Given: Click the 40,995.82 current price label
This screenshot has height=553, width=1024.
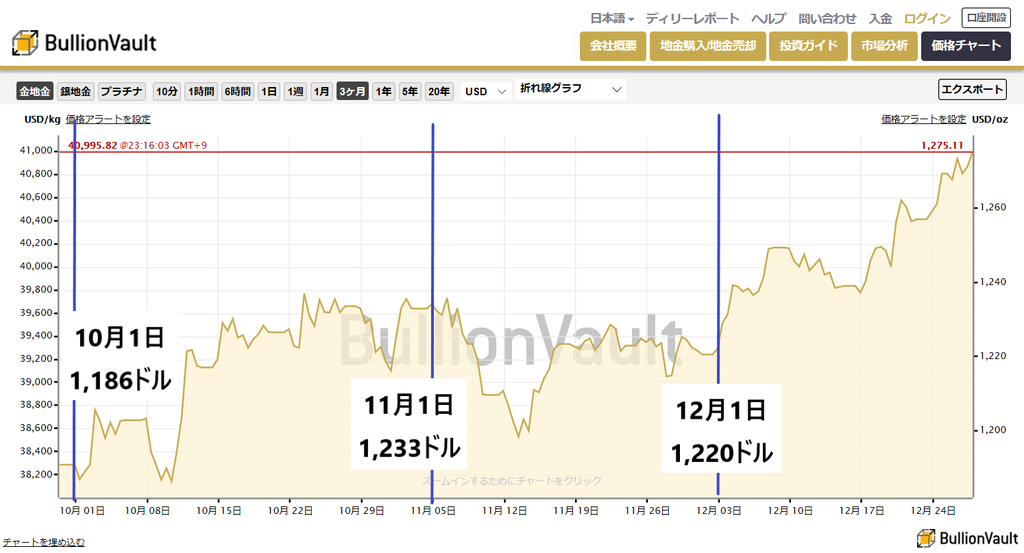Looking at the screenshot, I should click(x=92, y=145).
